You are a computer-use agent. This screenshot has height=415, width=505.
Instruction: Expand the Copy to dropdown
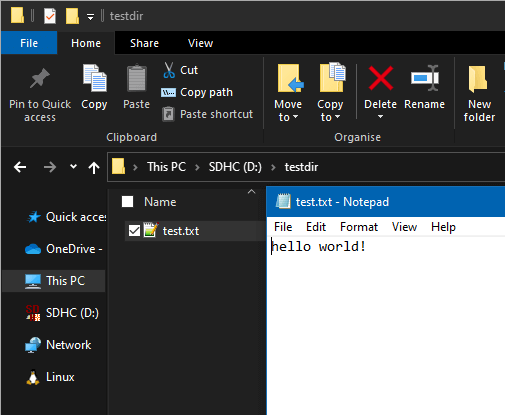pos(330,117)
